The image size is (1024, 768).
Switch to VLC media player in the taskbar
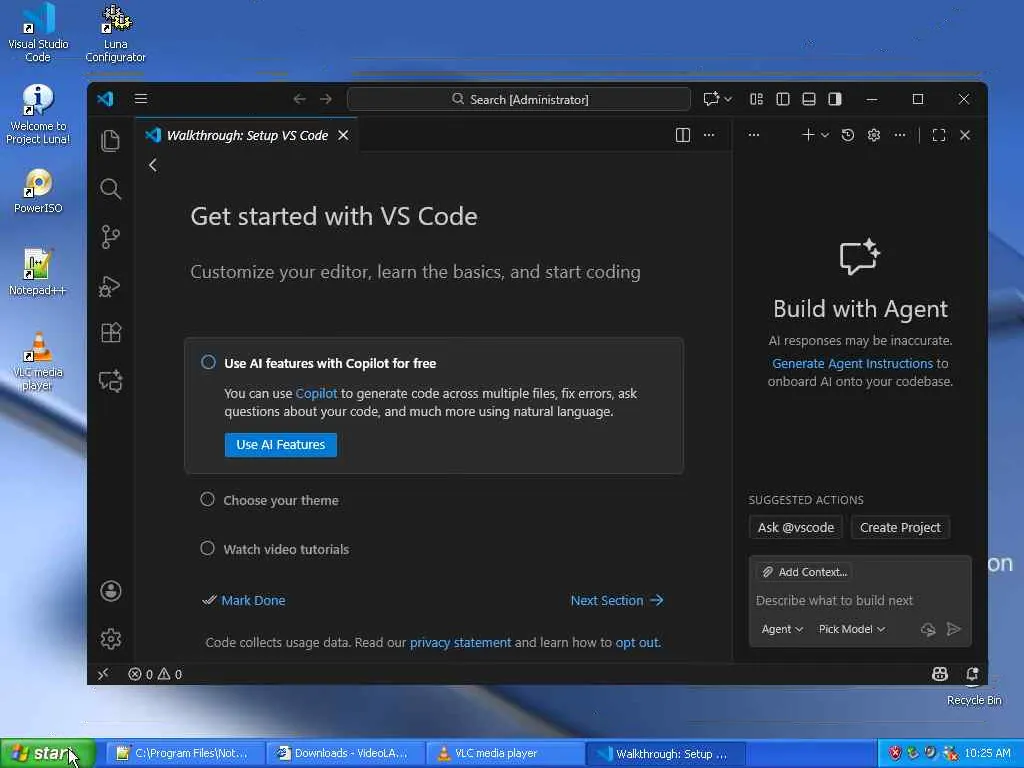[505, 754]
